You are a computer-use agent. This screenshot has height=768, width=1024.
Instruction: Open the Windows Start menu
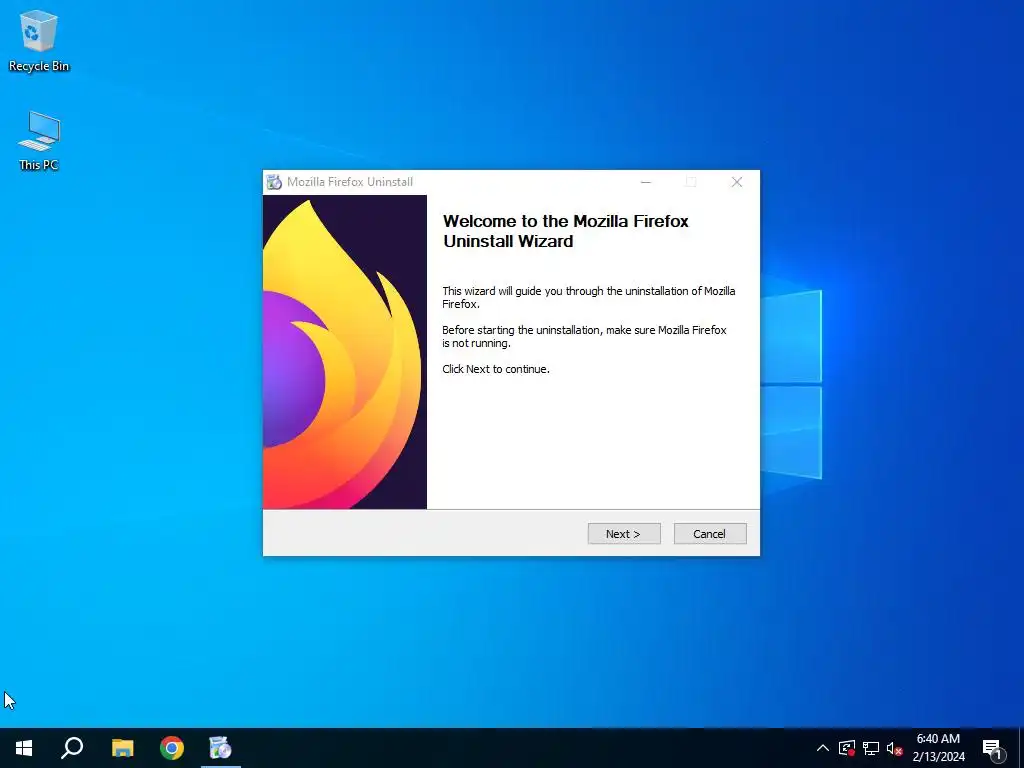click(24, 748)
